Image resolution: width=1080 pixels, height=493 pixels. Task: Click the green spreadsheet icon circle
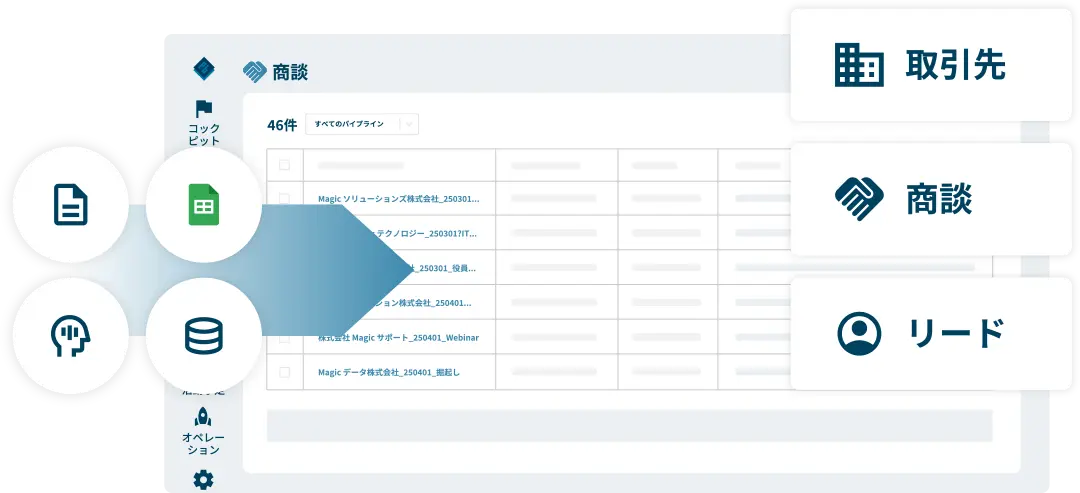[x=203, y=206]
